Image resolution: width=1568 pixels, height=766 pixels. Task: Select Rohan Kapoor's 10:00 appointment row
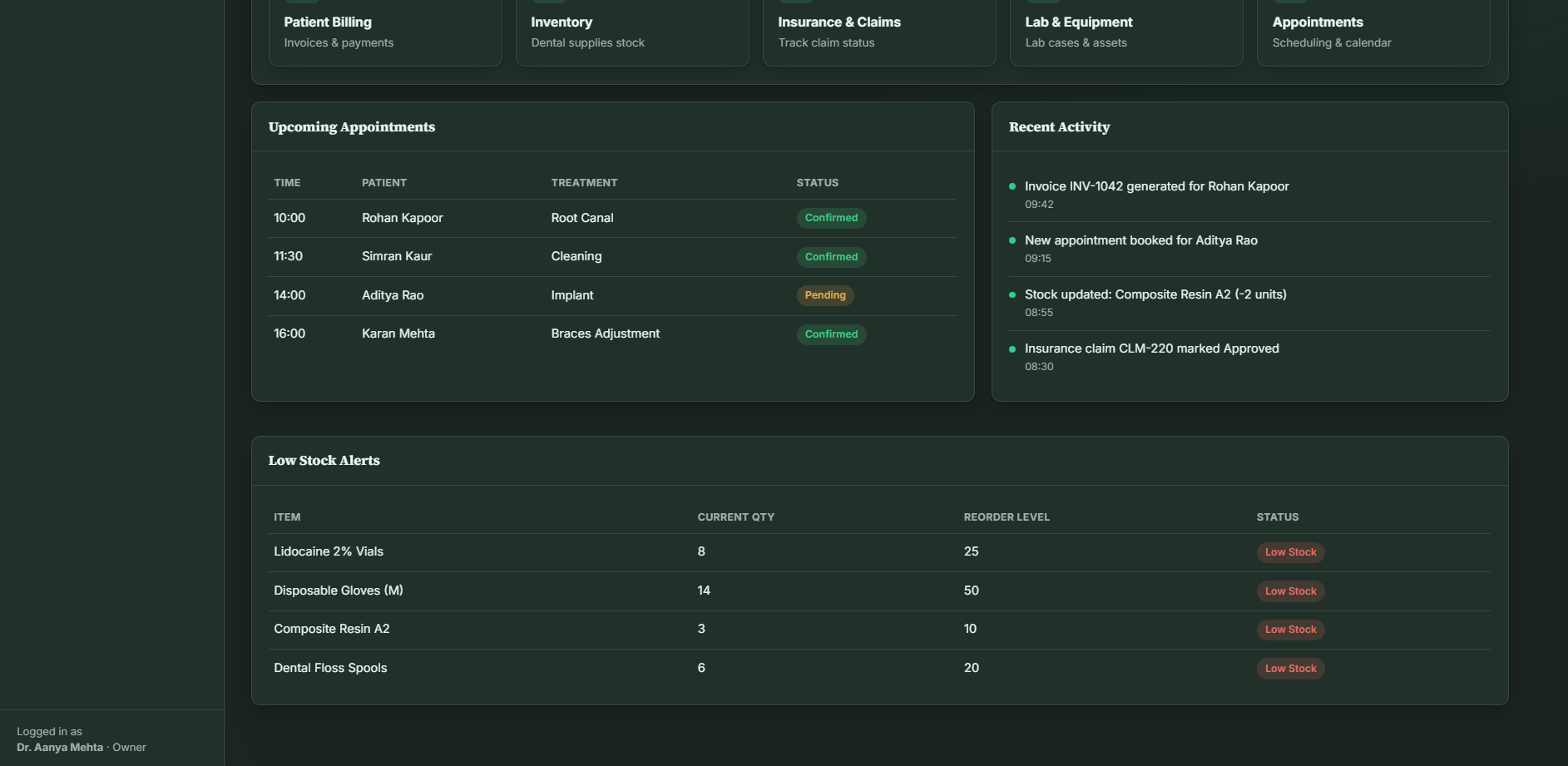point(612,218)
